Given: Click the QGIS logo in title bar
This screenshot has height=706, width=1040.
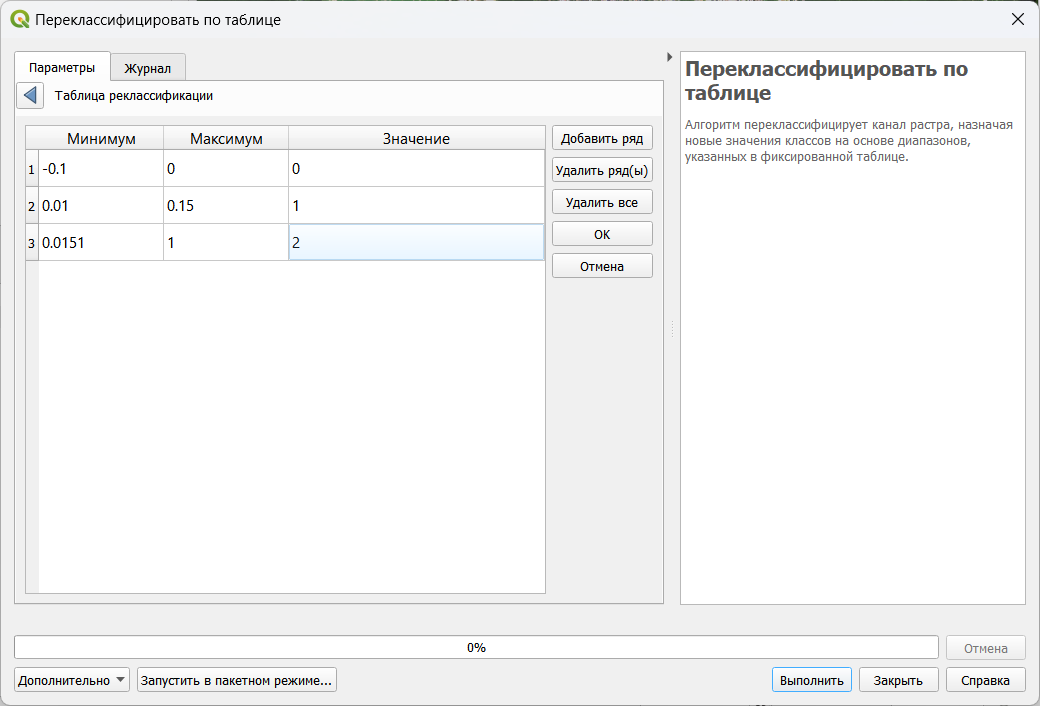Looking at the screenshot, I should tap(19, 19).
